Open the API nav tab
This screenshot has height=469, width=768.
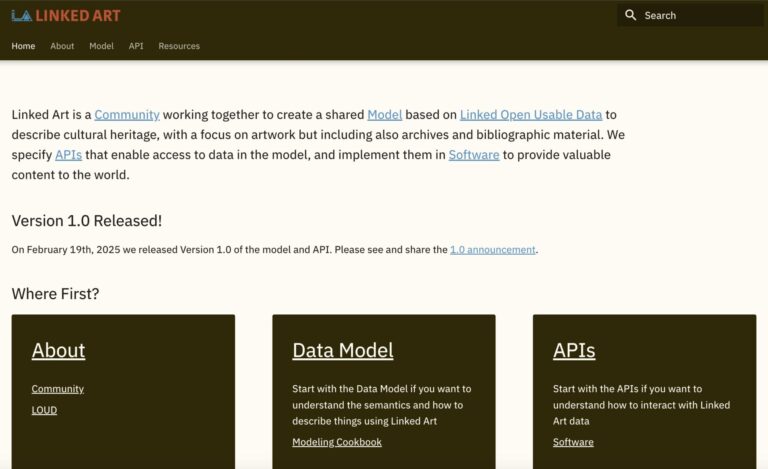point(136,46)
